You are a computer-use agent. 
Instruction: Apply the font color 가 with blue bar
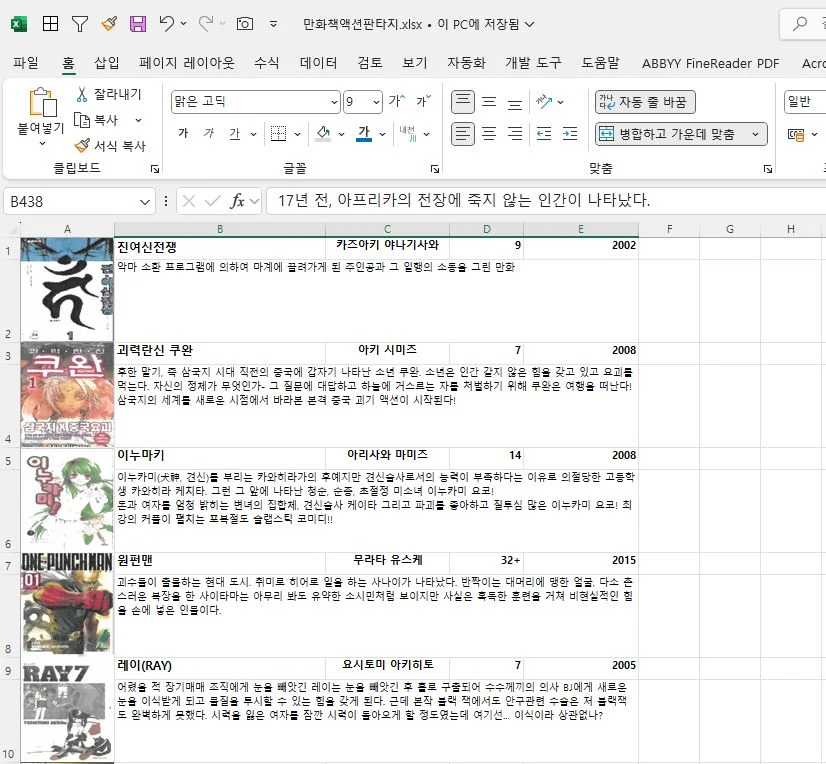364,134
